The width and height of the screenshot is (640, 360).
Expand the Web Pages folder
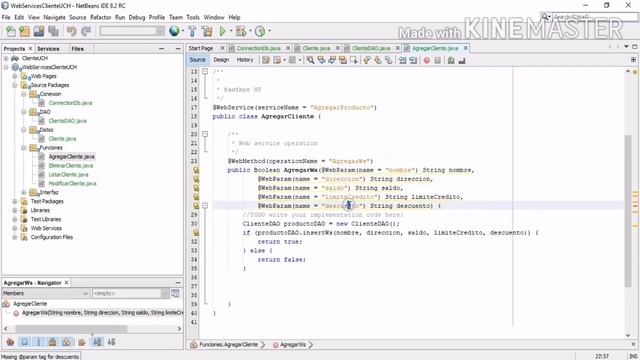(x=15, y=76)
